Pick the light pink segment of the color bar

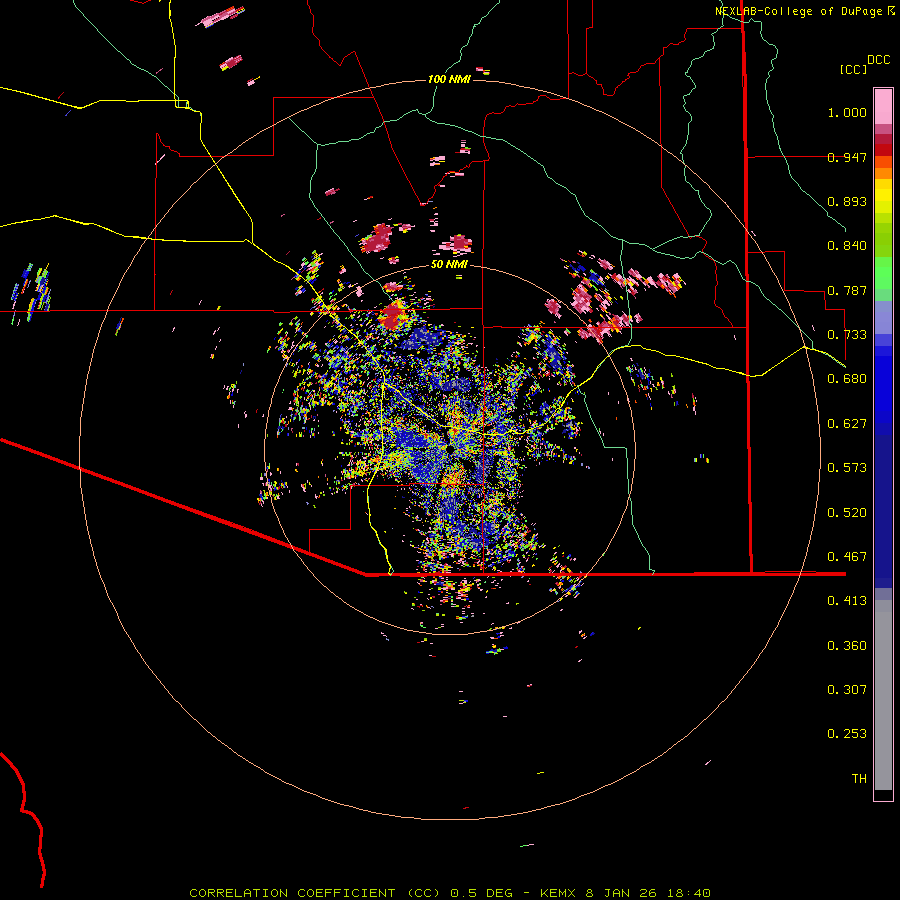(883, 106)
